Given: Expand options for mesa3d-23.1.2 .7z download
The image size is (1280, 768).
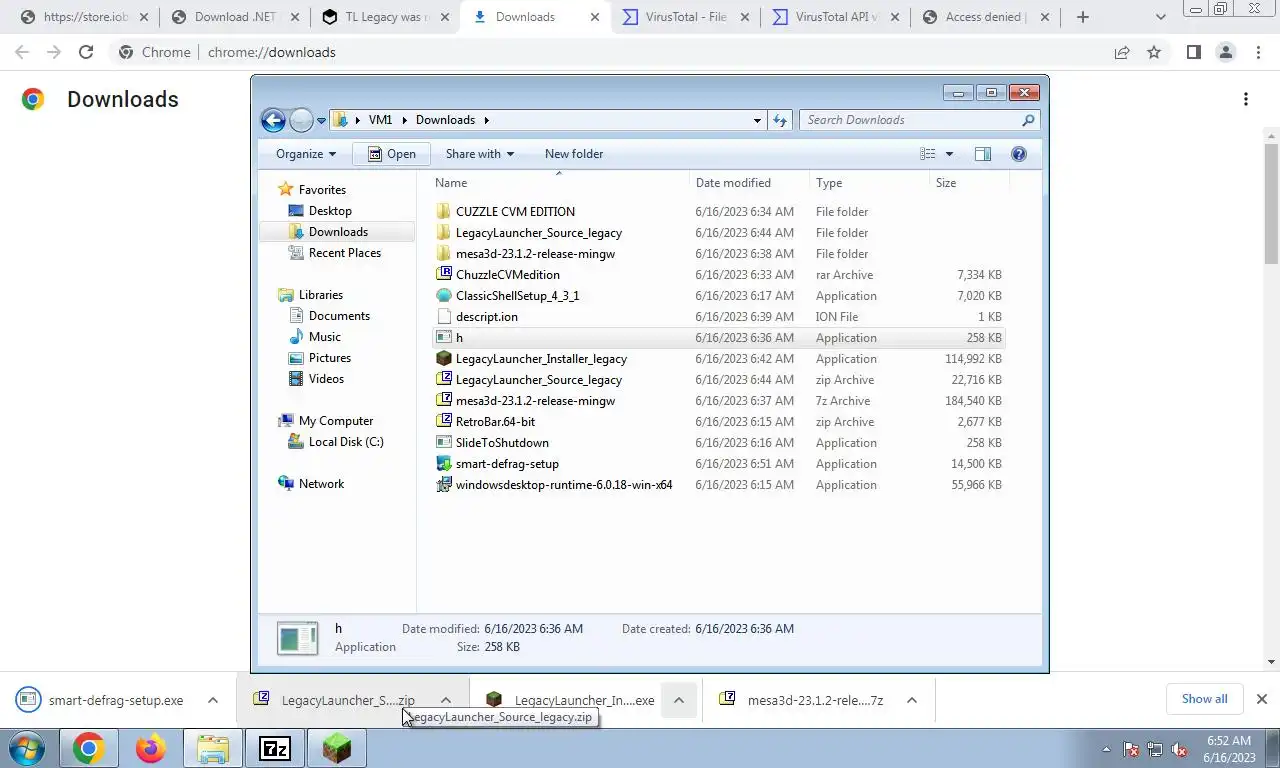Looking at the screenshot, I should [912, 700].
